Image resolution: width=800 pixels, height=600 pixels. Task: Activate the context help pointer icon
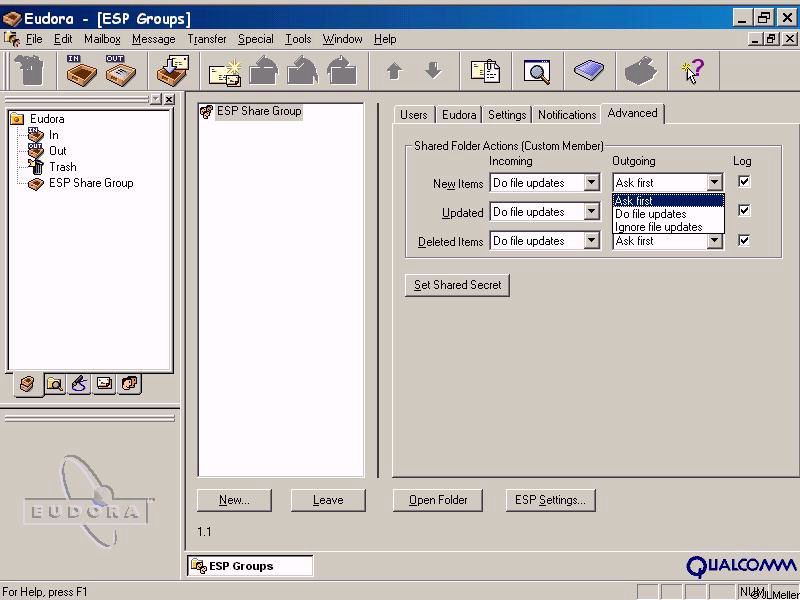click(x=692, y=71)
